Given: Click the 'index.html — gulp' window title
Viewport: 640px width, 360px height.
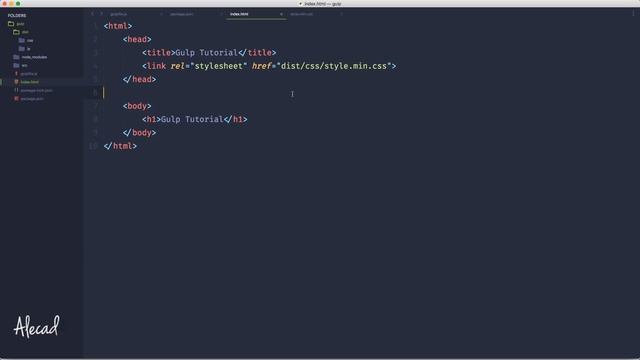Looking at the screenshot, I should pyautogui.click(x=322, y=4).
